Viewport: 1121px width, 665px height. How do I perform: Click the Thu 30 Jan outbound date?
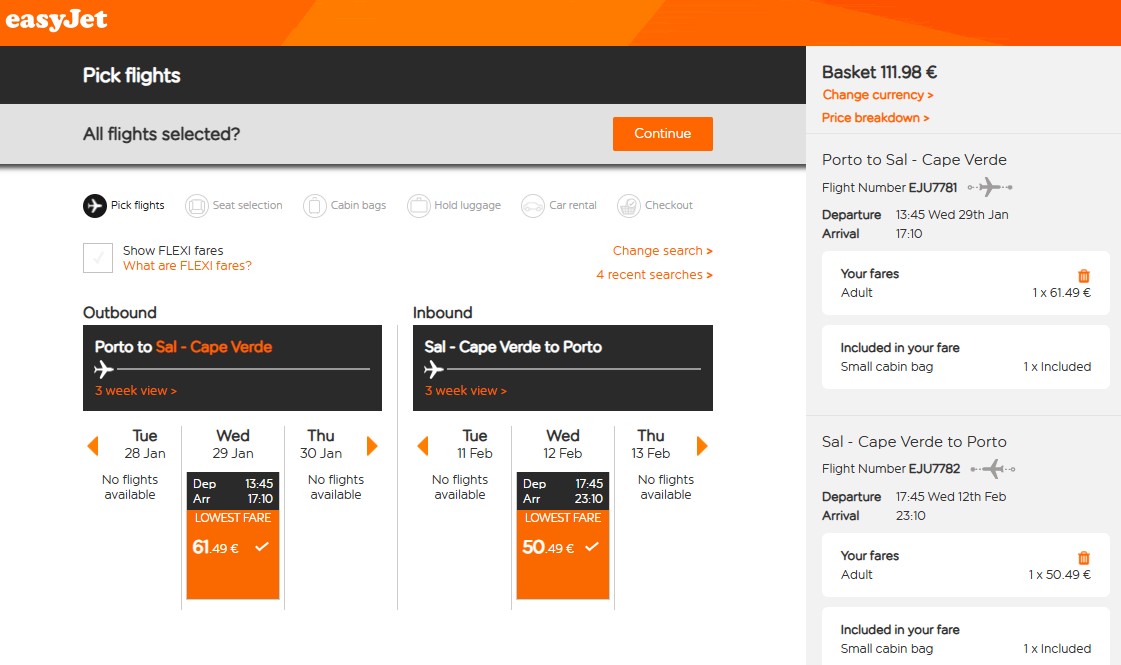(321, 444)
